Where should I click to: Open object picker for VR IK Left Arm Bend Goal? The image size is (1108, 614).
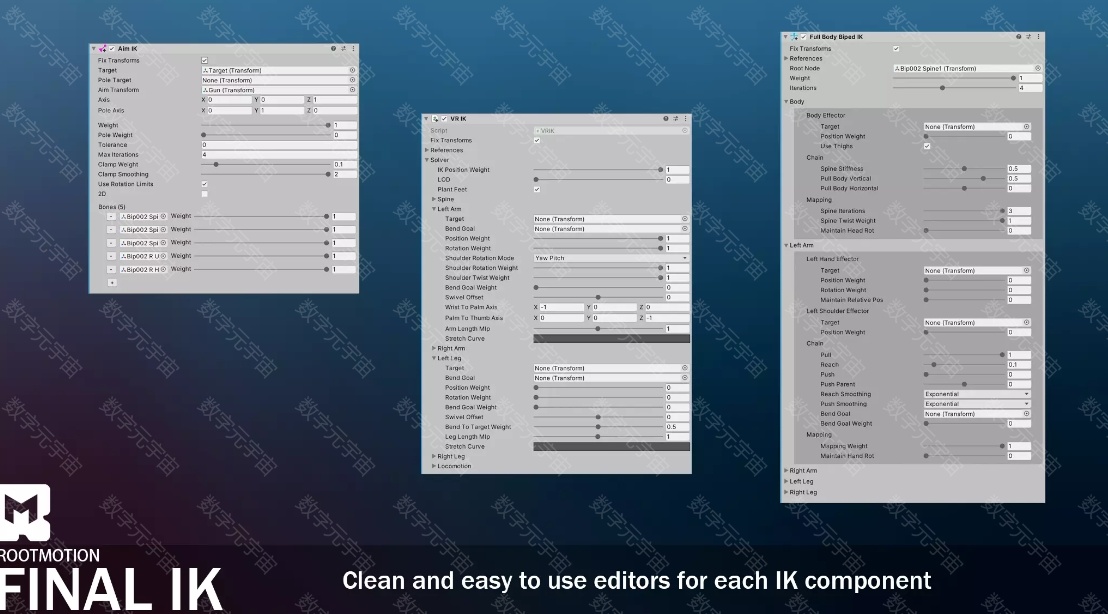[685, 229]
